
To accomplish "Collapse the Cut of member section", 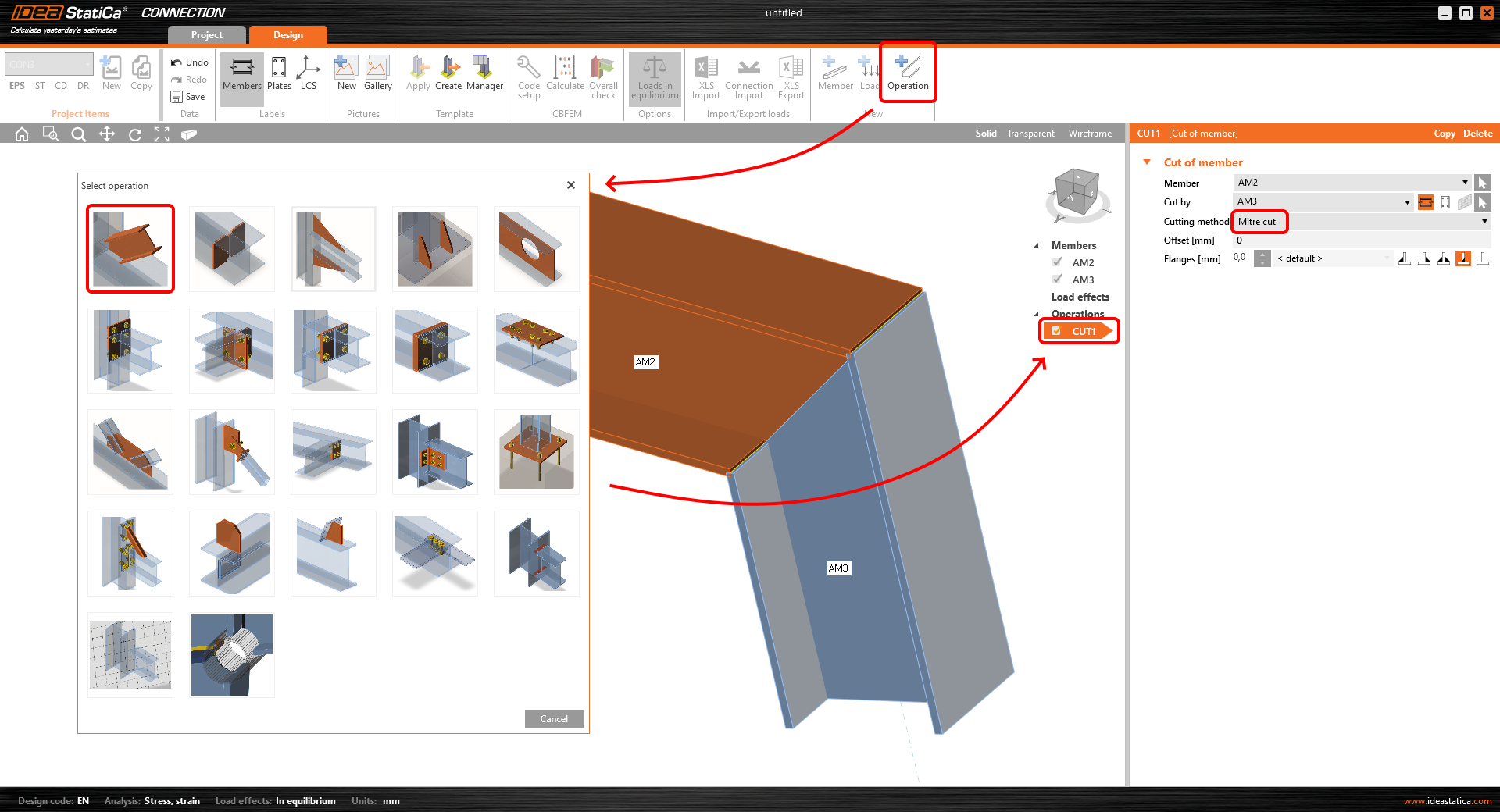I will [1147, 162].
